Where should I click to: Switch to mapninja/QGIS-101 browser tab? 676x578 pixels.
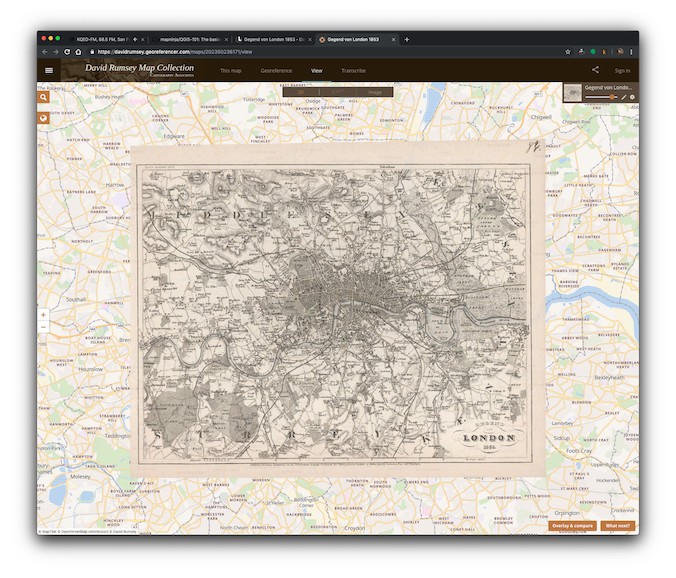[x=191, y=39]
